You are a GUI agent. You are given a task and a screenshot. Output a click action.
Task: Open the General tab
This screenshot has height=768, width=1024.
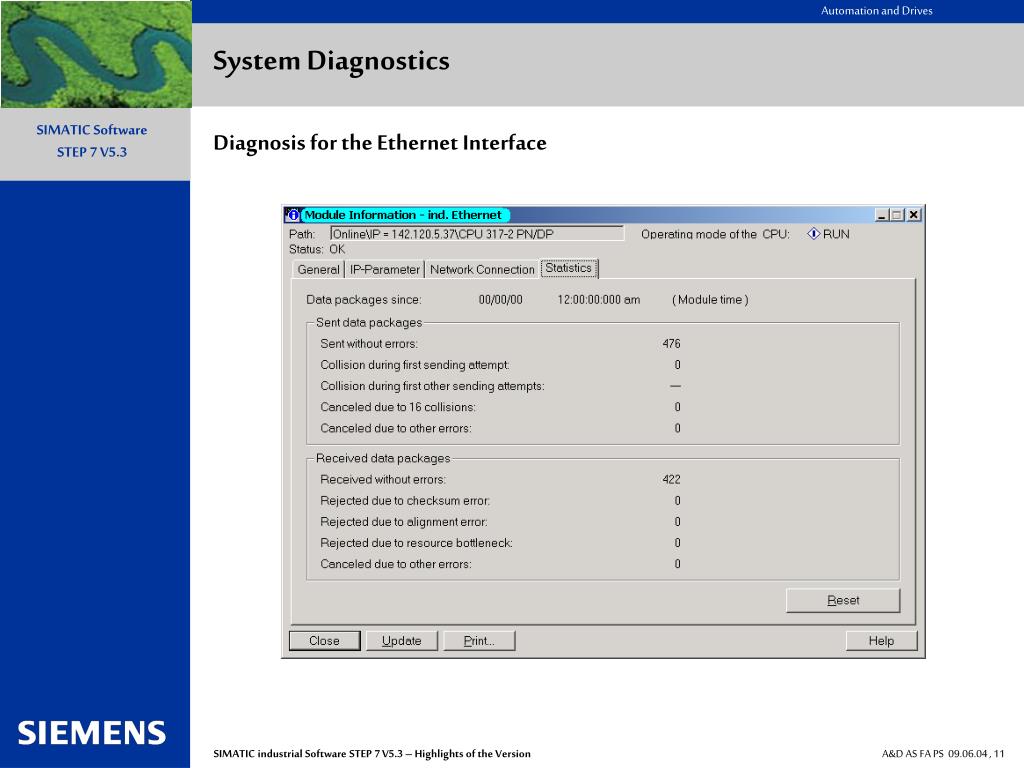pyautogui.click(x=318, y=269)
